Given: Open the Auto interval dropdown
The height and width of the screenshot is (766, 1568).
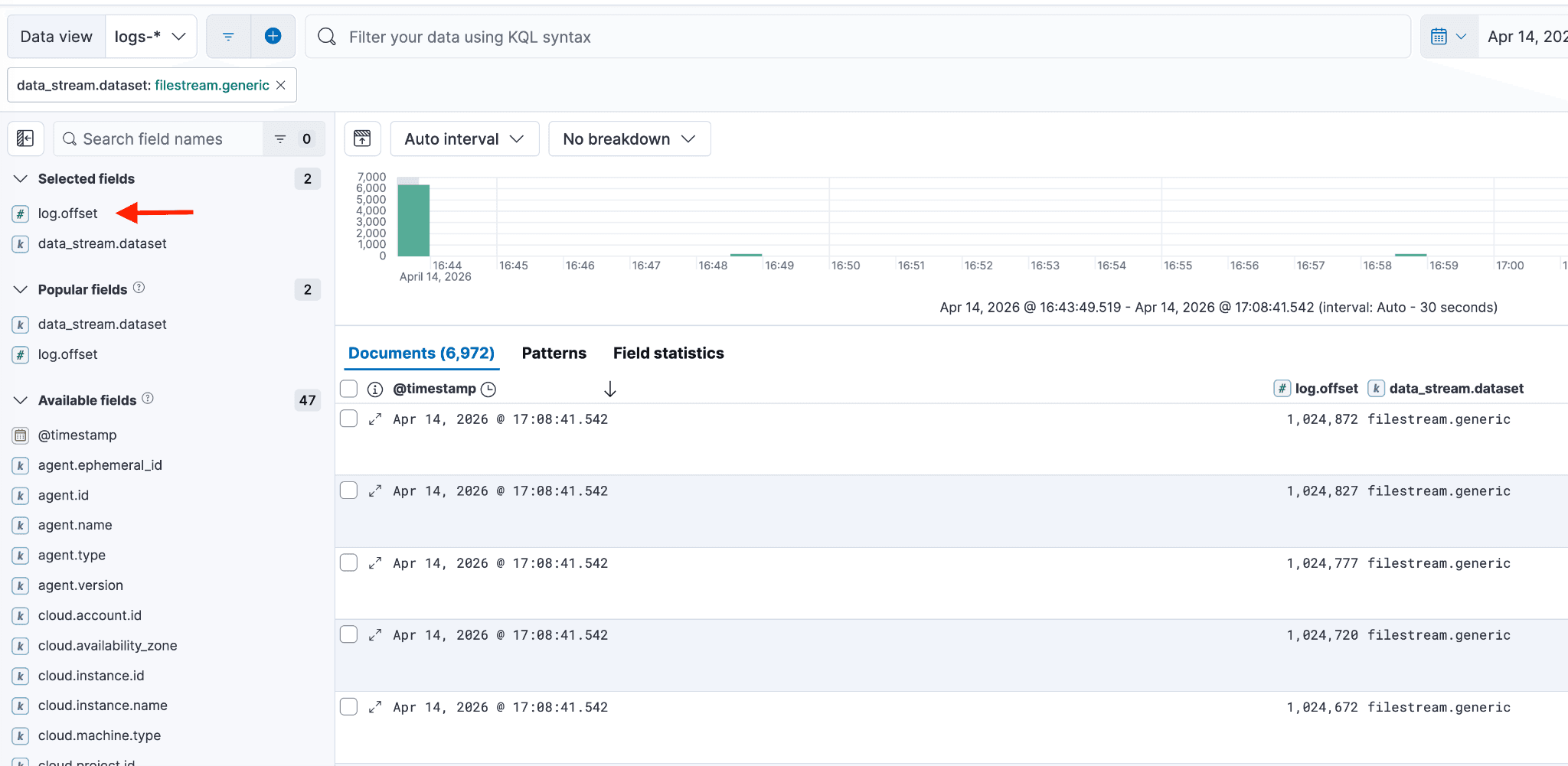Looking at the screenshot, I should 464,139.
